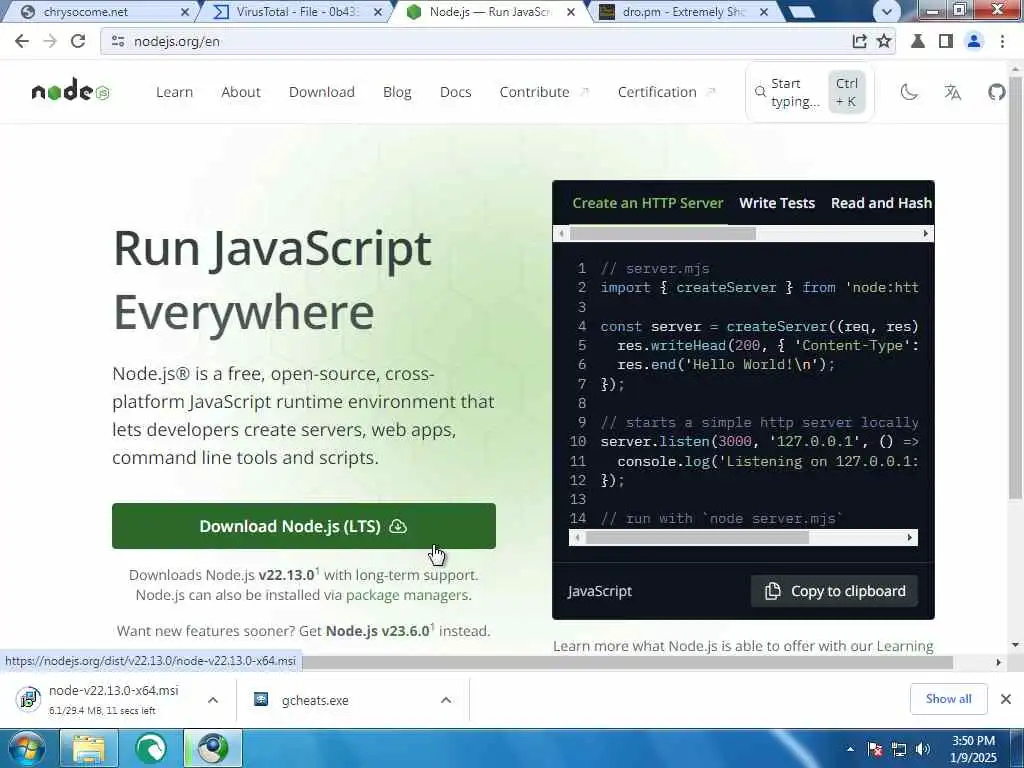Image resolution: width=1024 pixels, height=768 pixels.
Task: Bookmark this page with the star
Action: (x=884, y=41)
